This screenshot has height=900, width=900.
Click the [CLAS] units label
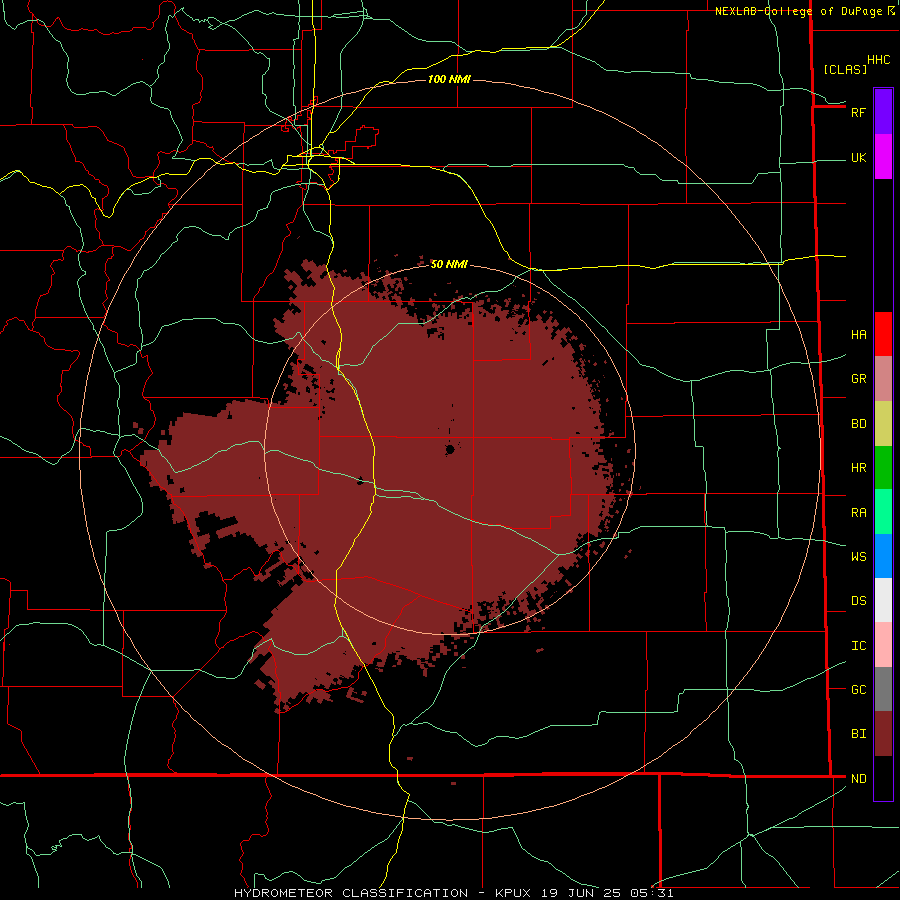845,69
